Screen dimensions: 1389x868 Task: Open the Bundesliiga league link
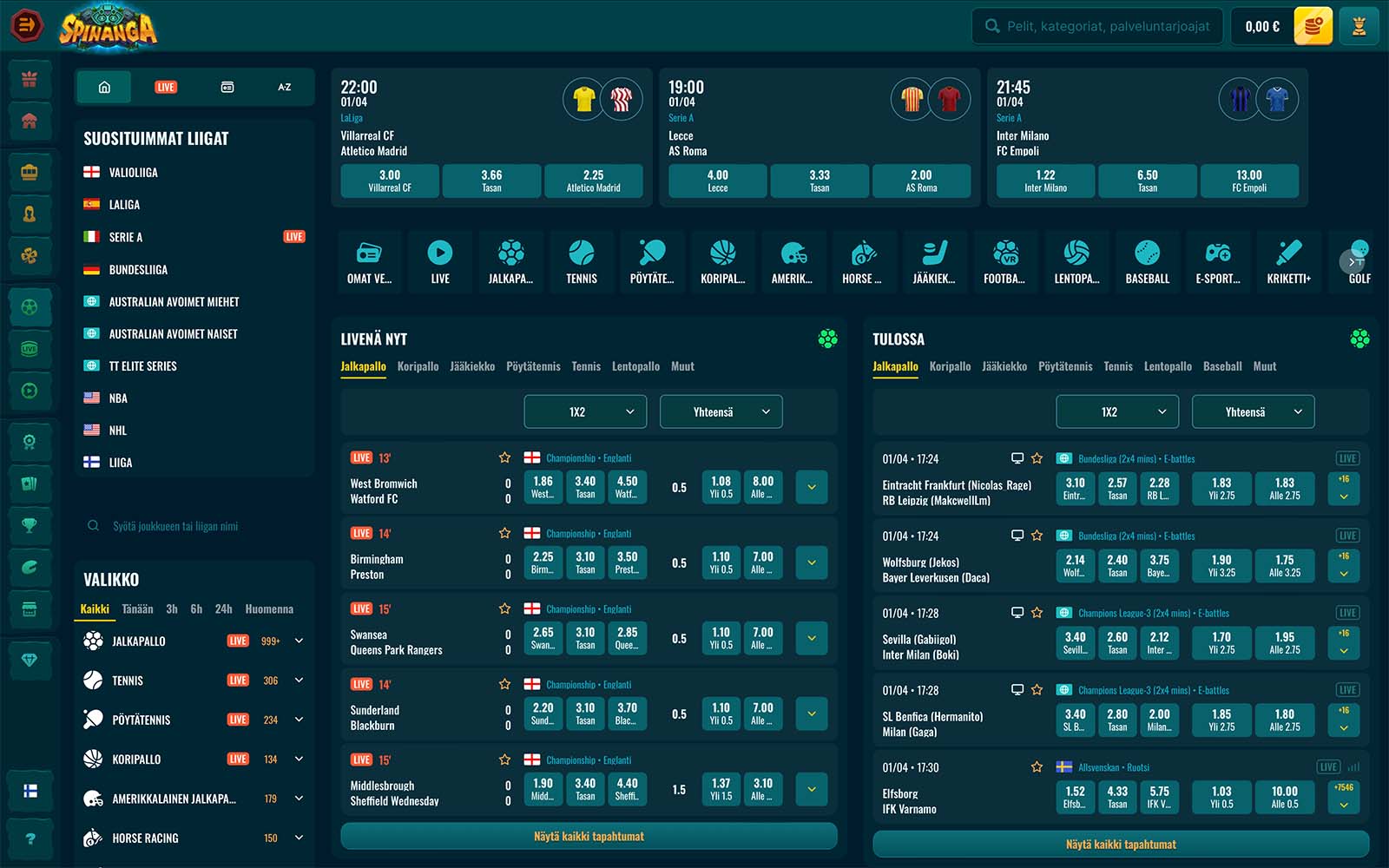pos(138,270)
